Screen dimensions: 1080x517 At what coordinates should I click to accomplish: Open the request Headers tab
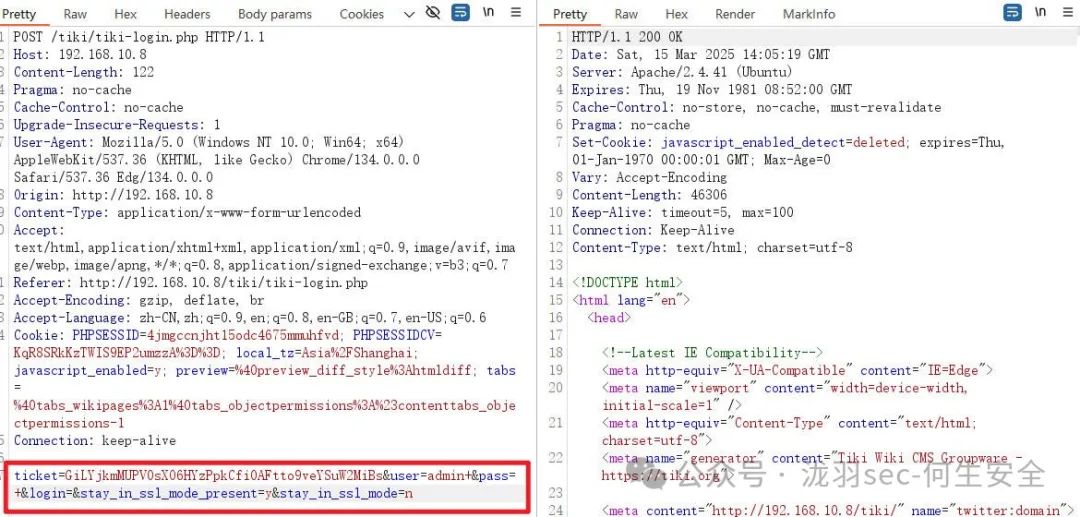(x=187, y=14)
